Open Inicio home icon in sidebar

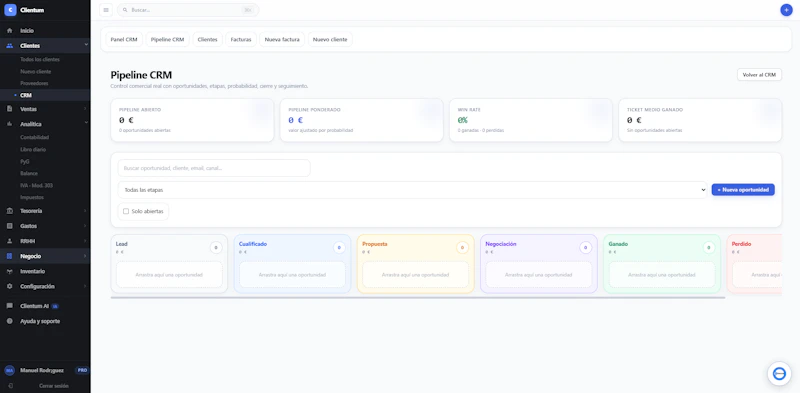point(10,31)
